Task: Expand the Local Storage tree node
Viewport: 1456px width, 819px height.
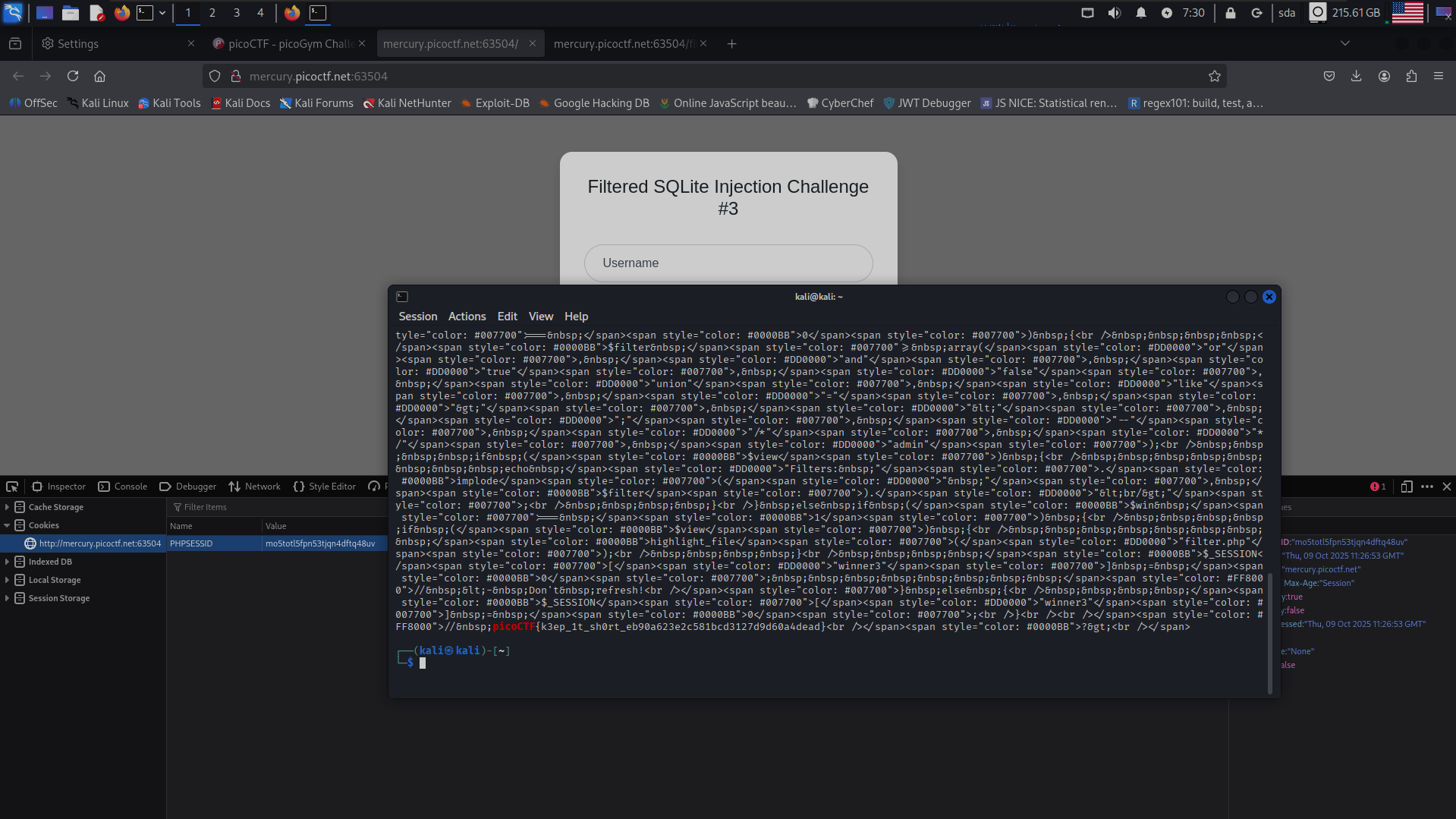Action: [x=8, y=580]
